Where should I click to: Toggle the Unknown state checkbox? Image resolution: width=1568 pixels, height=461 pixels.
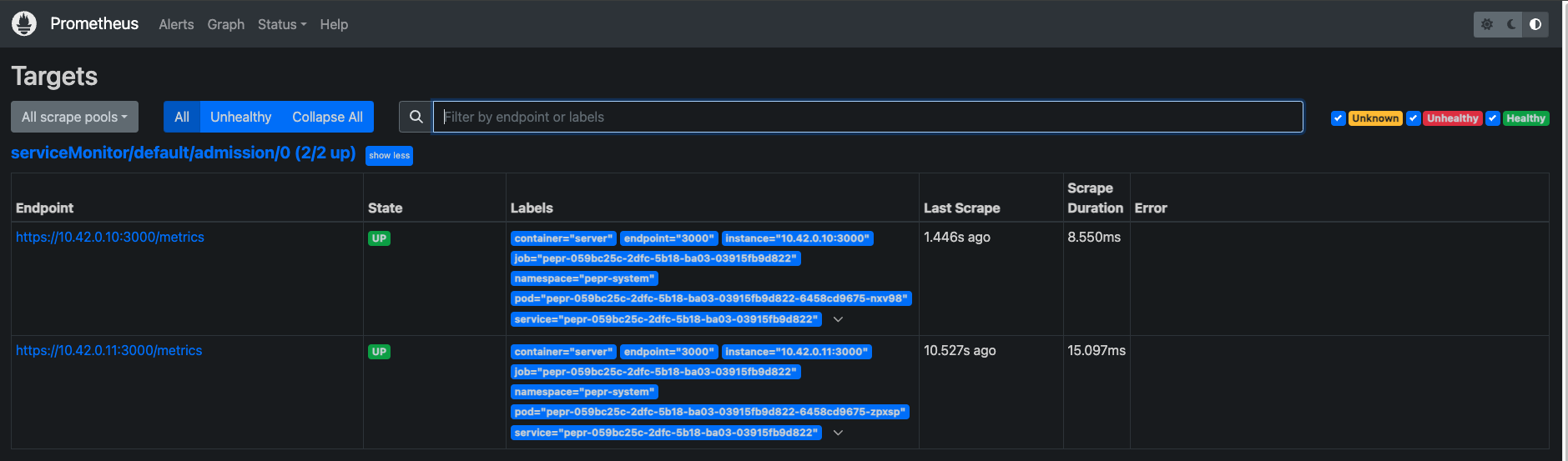[1338, 118]
